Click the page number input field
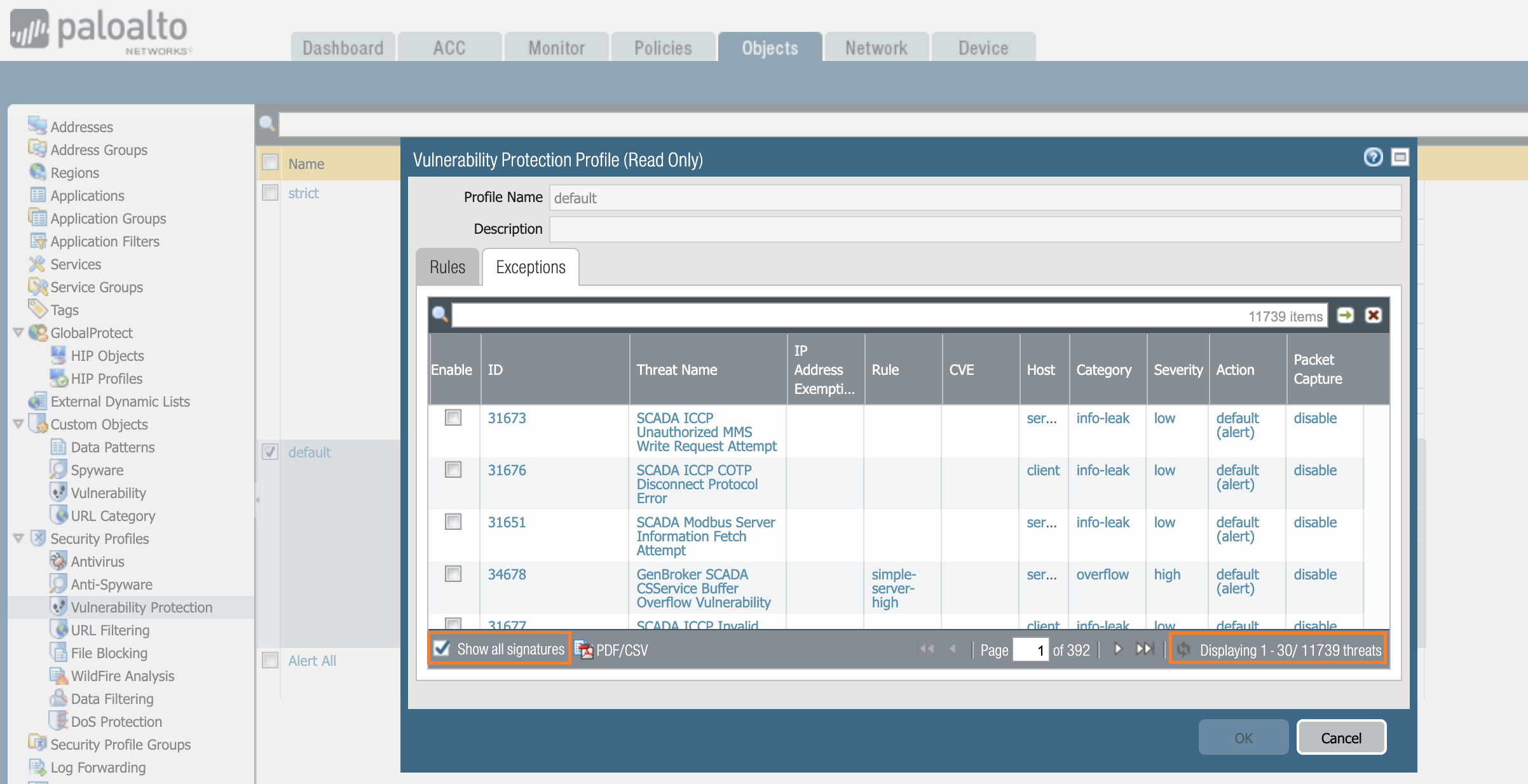Screen dimensions: 1528x784 click(1030, 650)
